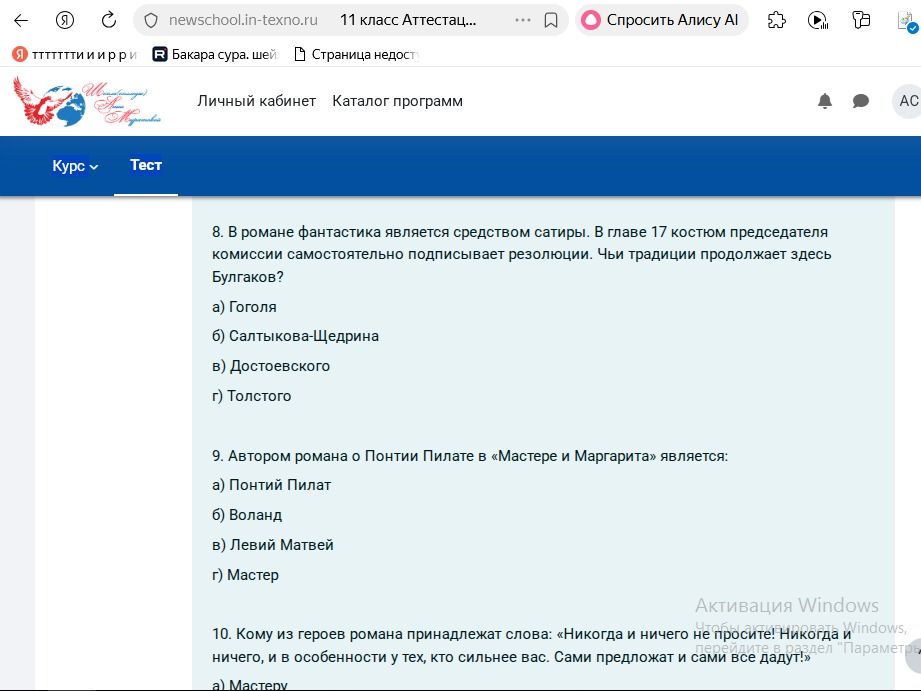Click Спросить Алису AI button
The image size is (921, 691).
(x=661, y=20)
